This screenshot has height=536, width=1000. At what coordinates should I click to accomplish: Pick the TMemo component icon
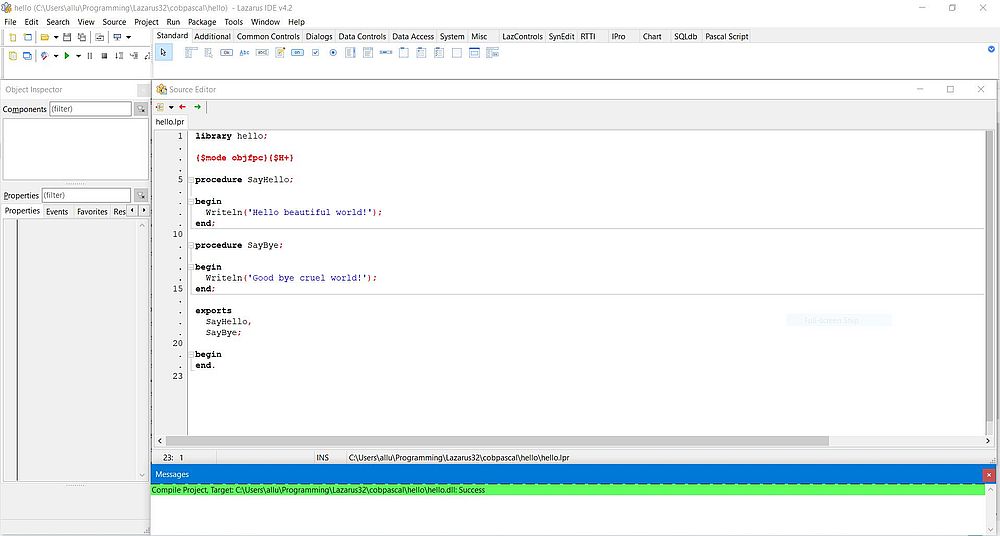click(280, 53)
